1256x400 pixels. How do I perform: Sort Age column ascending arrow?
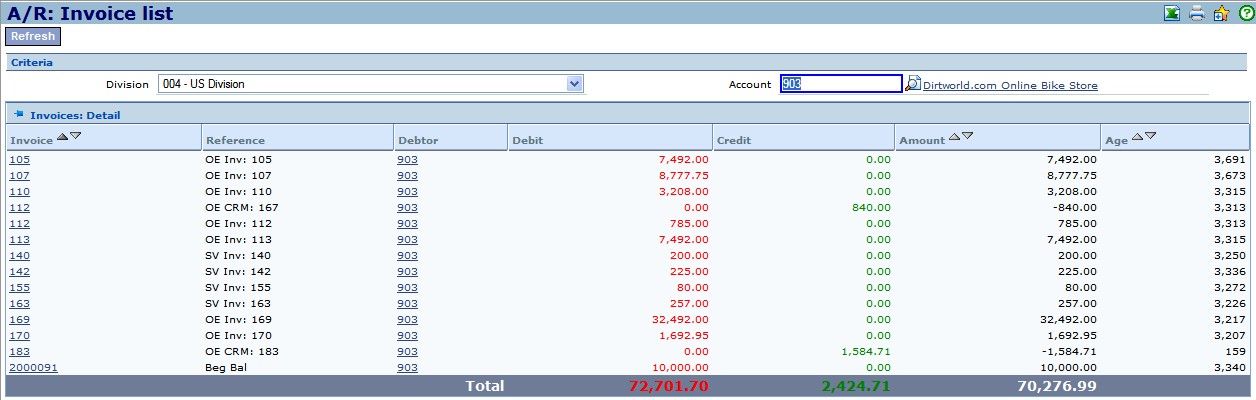1136,136
